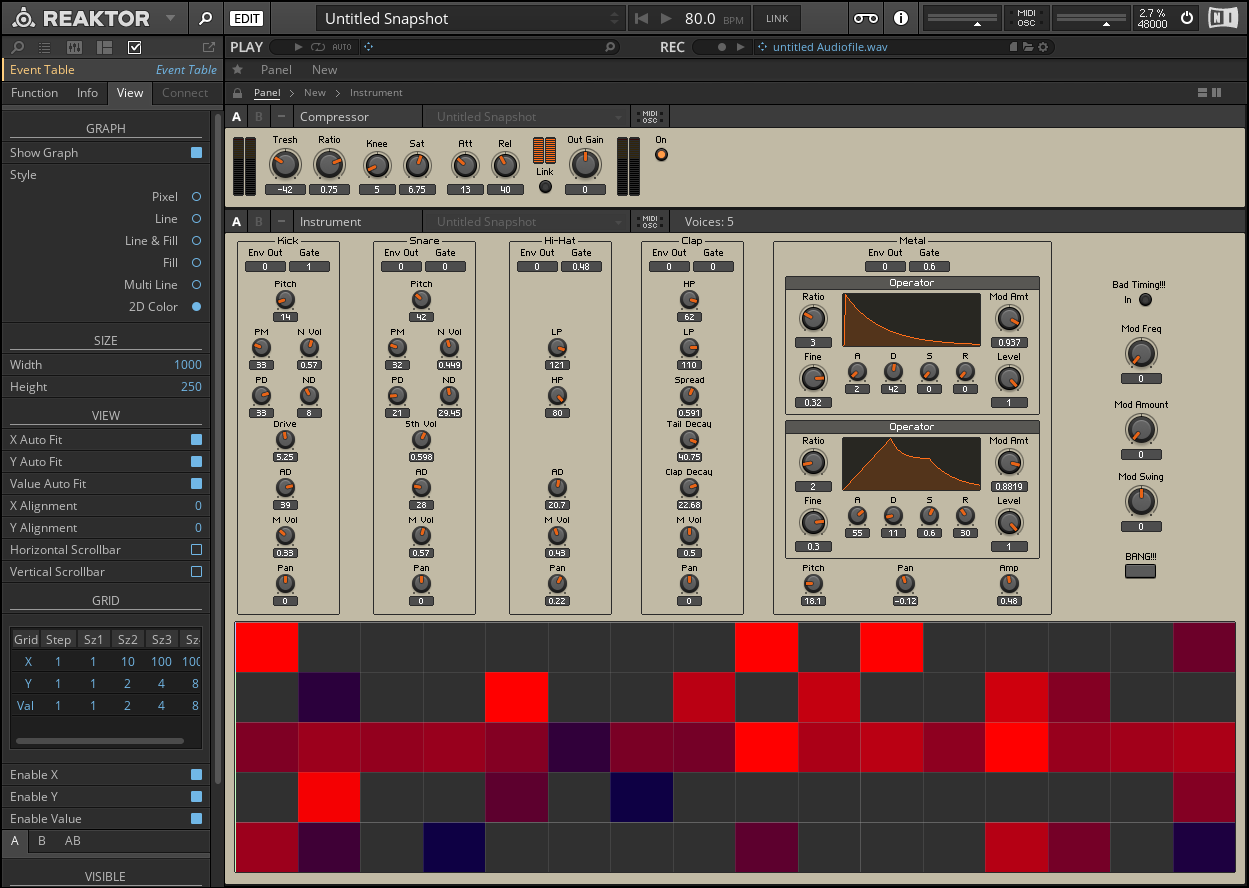
Task: Select the Instrument breadcrumb item
Action: (x=376, y=93)
